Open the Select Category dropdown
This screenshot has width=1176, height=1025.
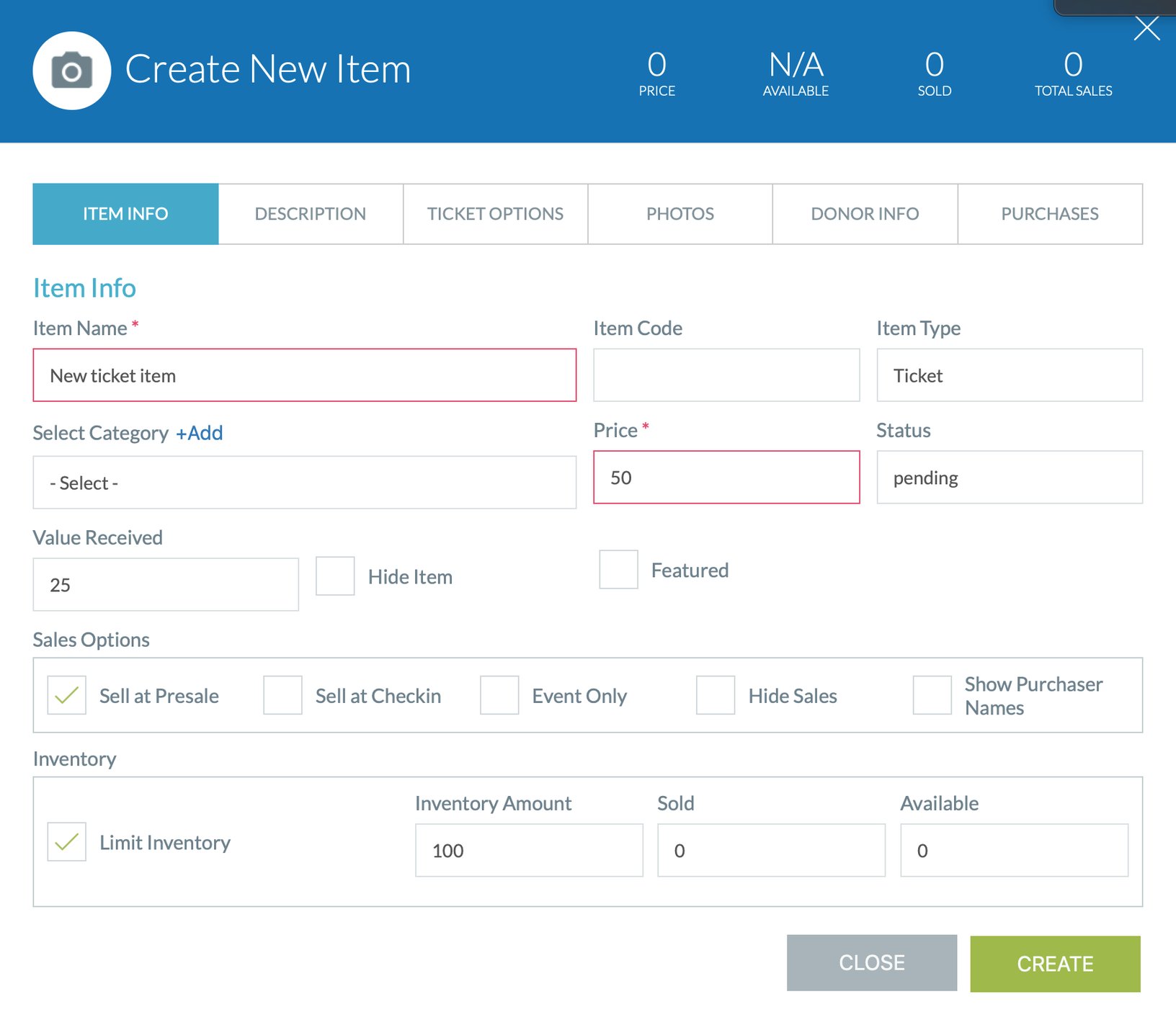point(304,482)
